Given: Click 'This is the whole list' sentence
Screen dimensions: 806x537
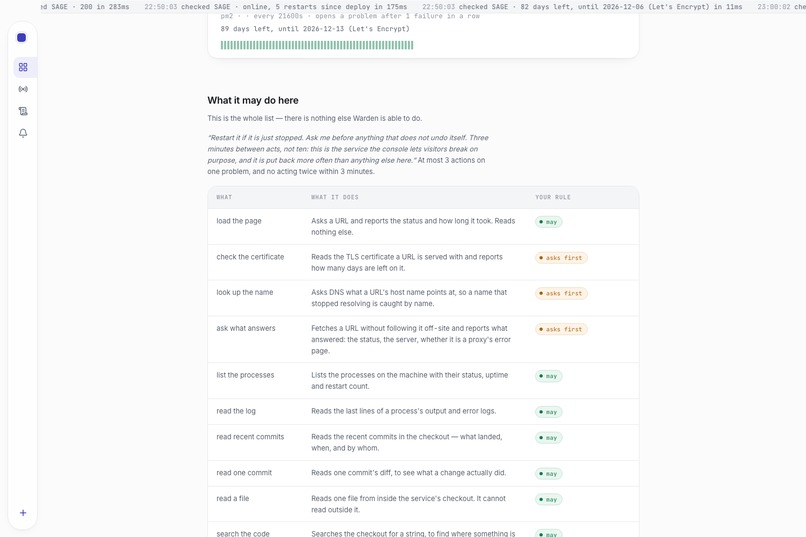Looking at the screenshot, I should (315, 118).
